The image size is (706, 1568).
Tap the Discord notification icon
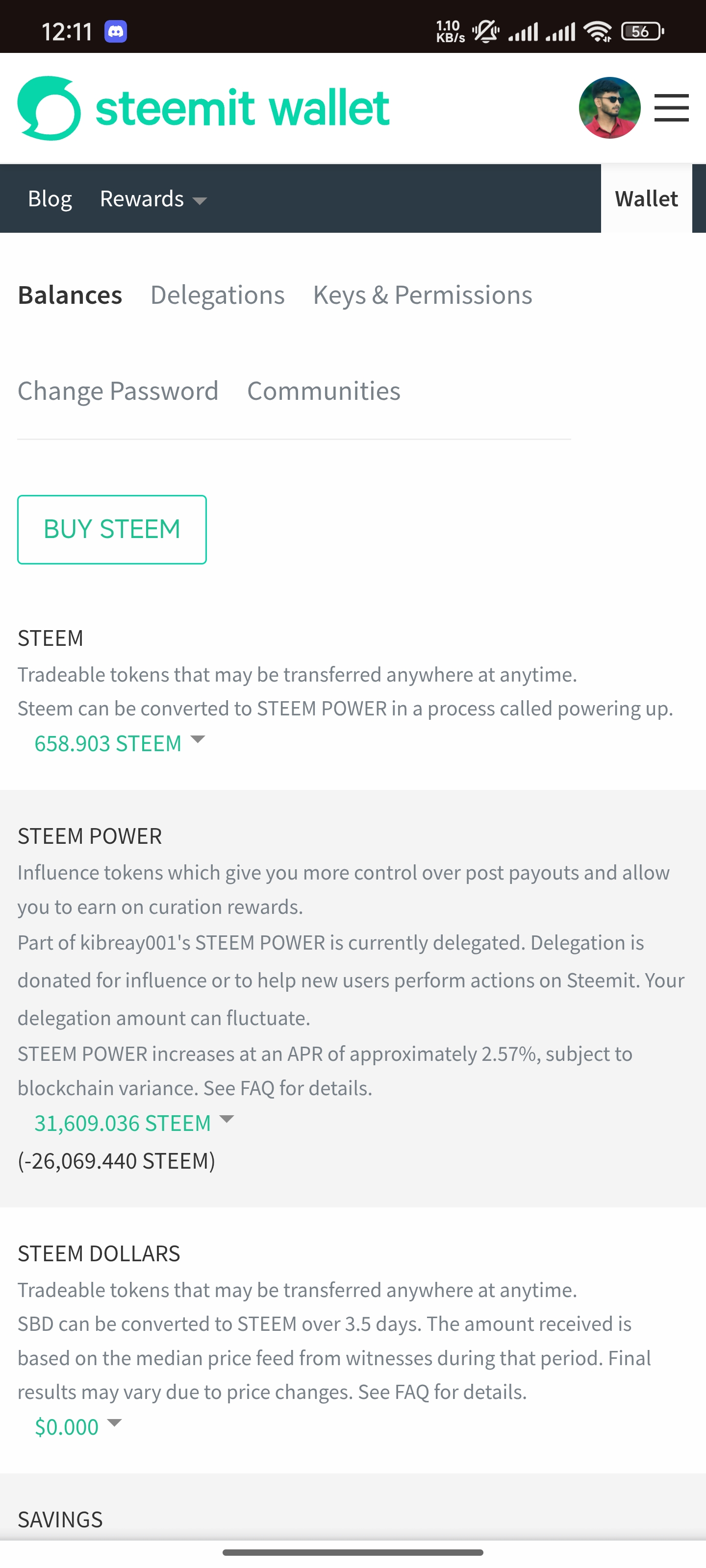click(116, 31)
